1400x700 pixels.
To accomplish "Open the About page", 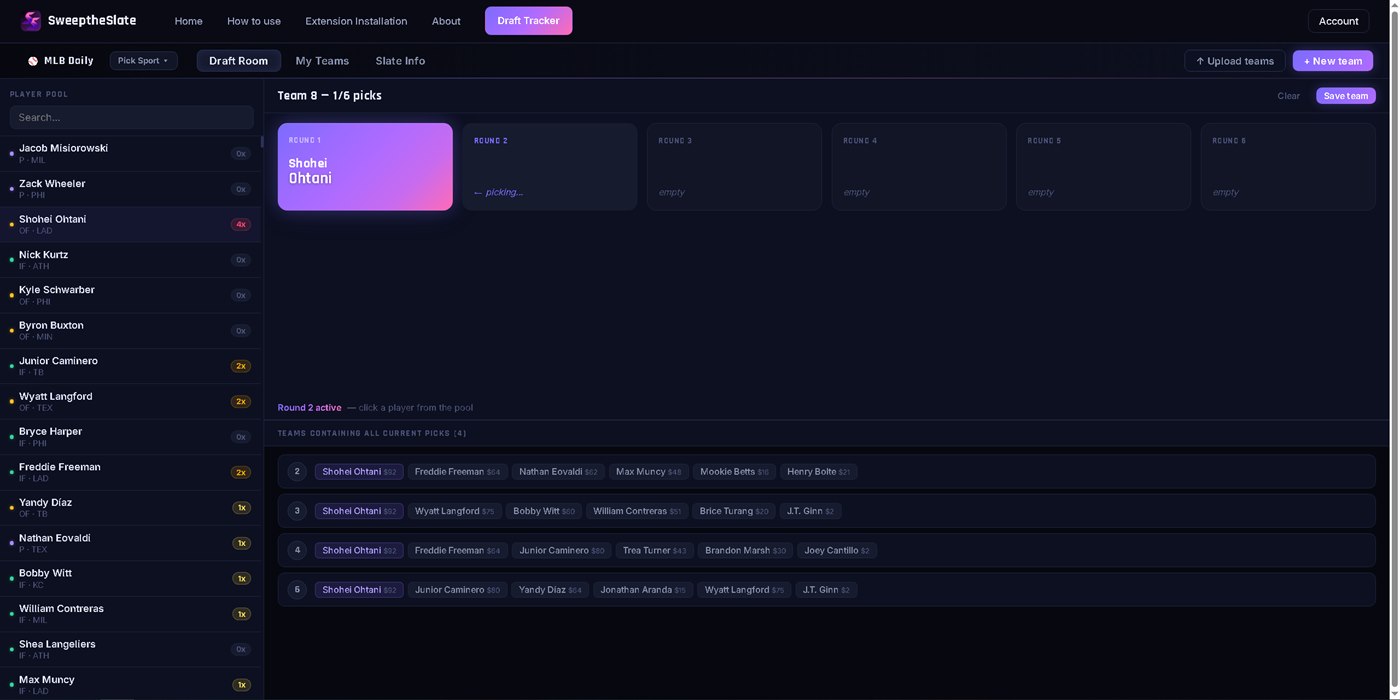I will [x=446, y=21].
